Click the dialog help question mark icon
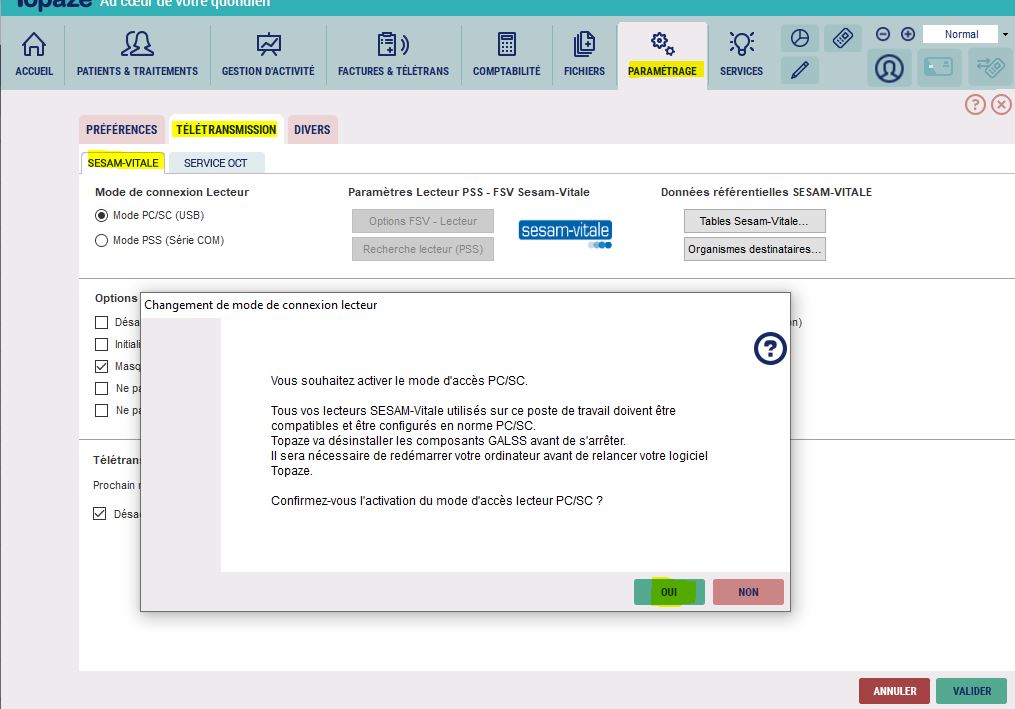This screenshot has width=1015, height=709. (x=770, y=348)
